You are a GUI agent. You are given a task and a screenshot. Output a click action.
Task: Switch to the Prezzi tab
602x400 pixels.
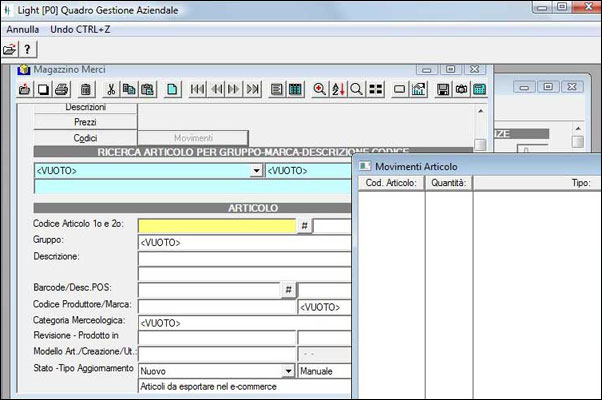tap(85, 122)
